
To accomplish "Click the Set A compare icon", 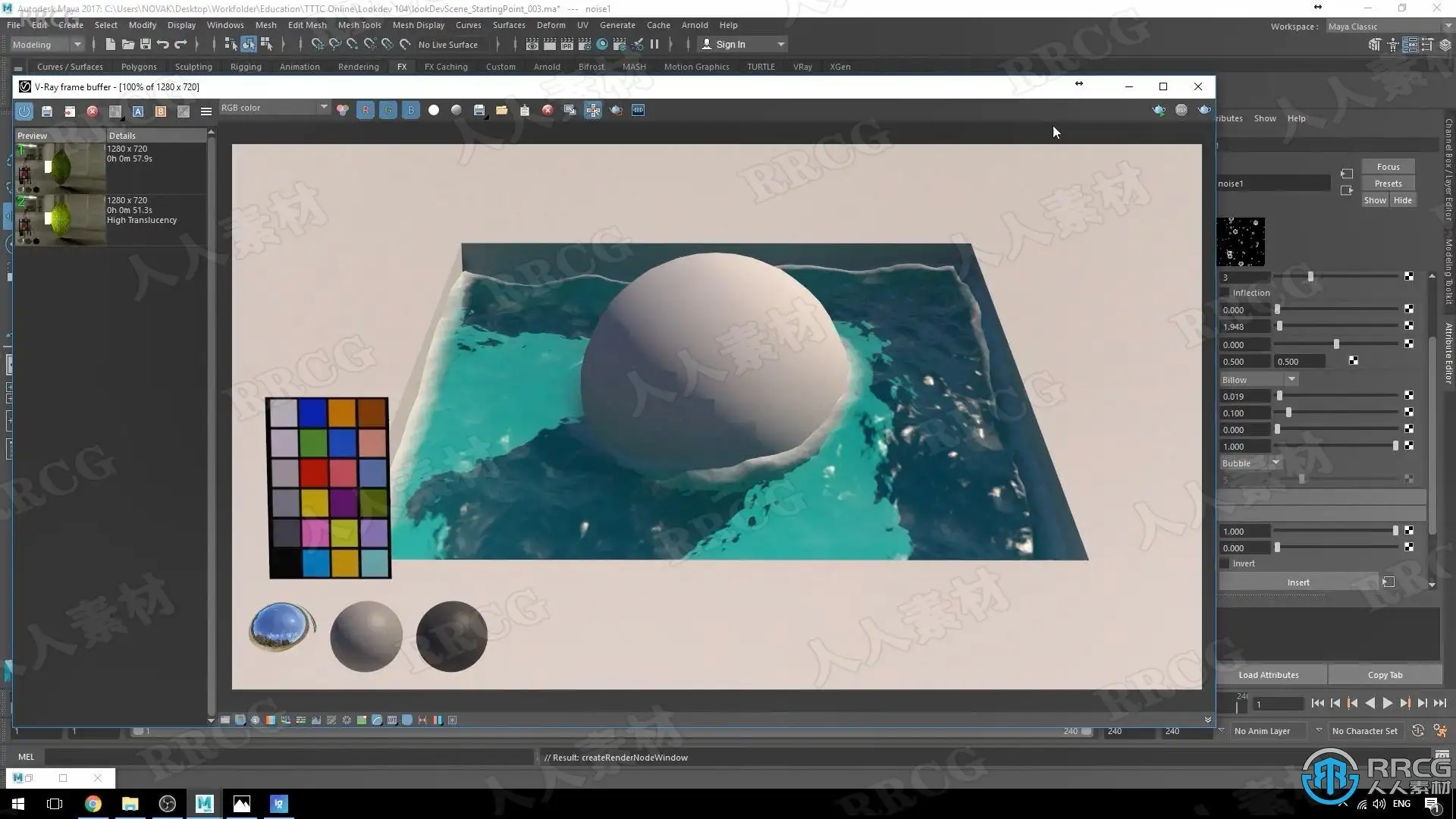I will 138,111.
